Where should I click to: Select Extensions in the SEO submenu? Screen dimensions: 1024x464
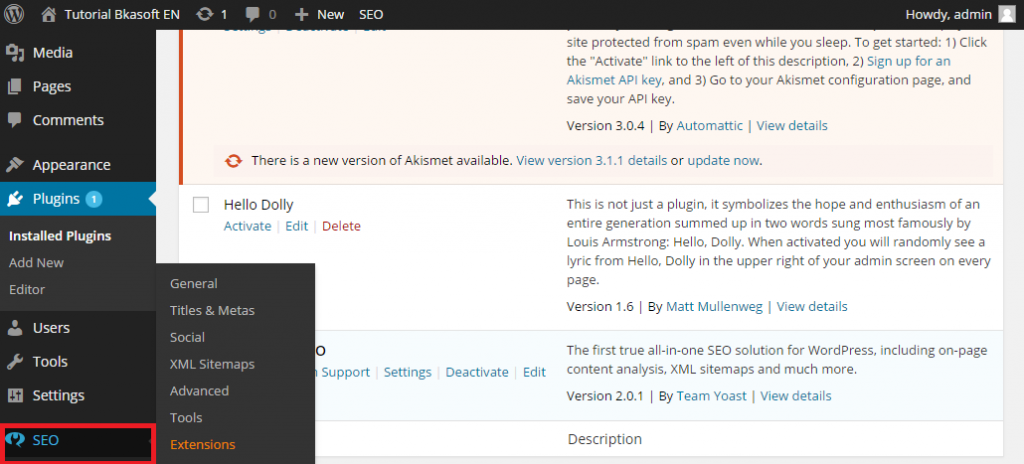tap(203, 444)
